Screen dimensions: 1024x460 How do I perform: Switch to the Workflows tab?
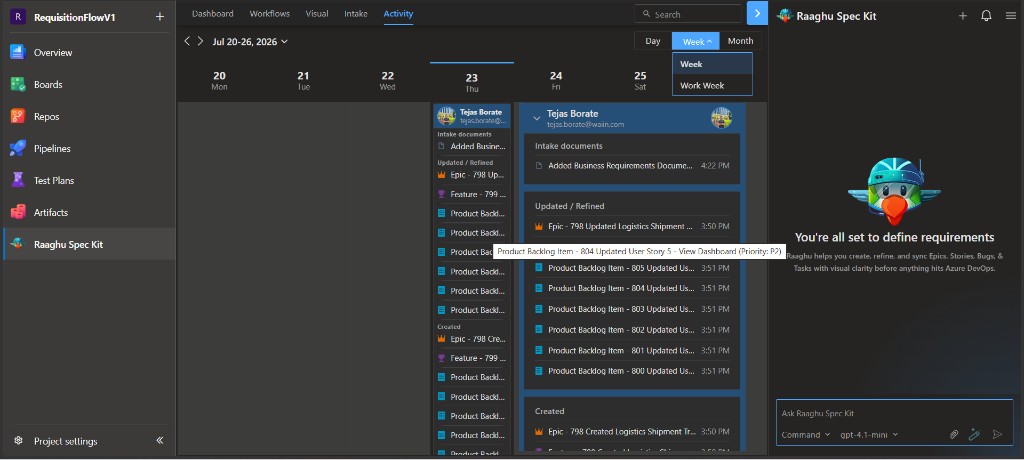[x=270, y=14]
